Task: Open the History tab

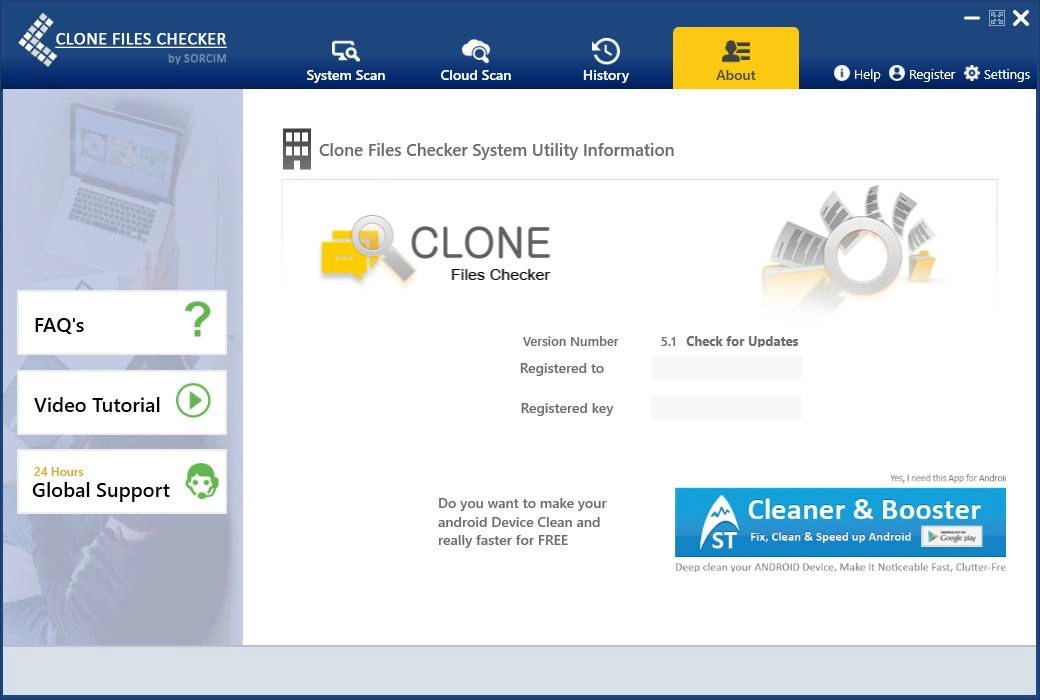Action: coord(606,60)
